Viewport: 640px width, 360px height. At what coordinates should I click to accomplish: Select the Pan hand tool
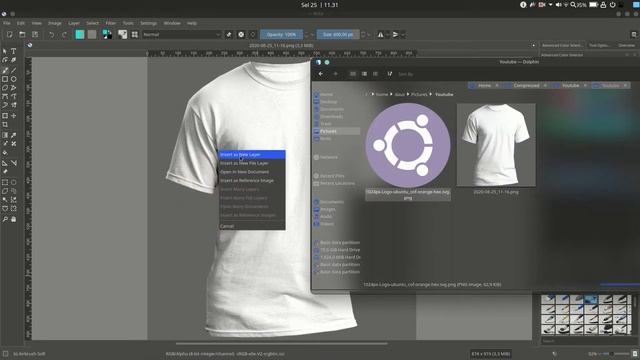pyautogui.click(x=13, y=219)
